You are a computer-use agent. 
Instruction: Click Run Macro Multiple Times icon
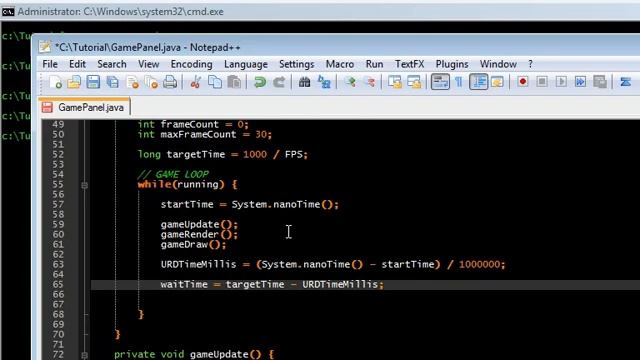pyautogui.click(x=580, y=82)
